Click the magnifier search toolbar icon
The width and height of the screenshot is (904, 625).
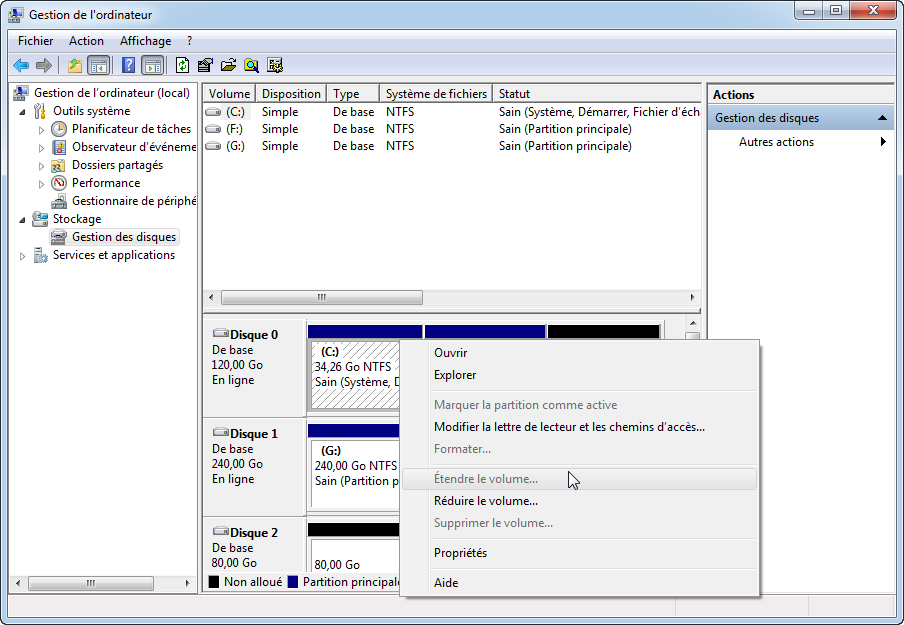251,65
